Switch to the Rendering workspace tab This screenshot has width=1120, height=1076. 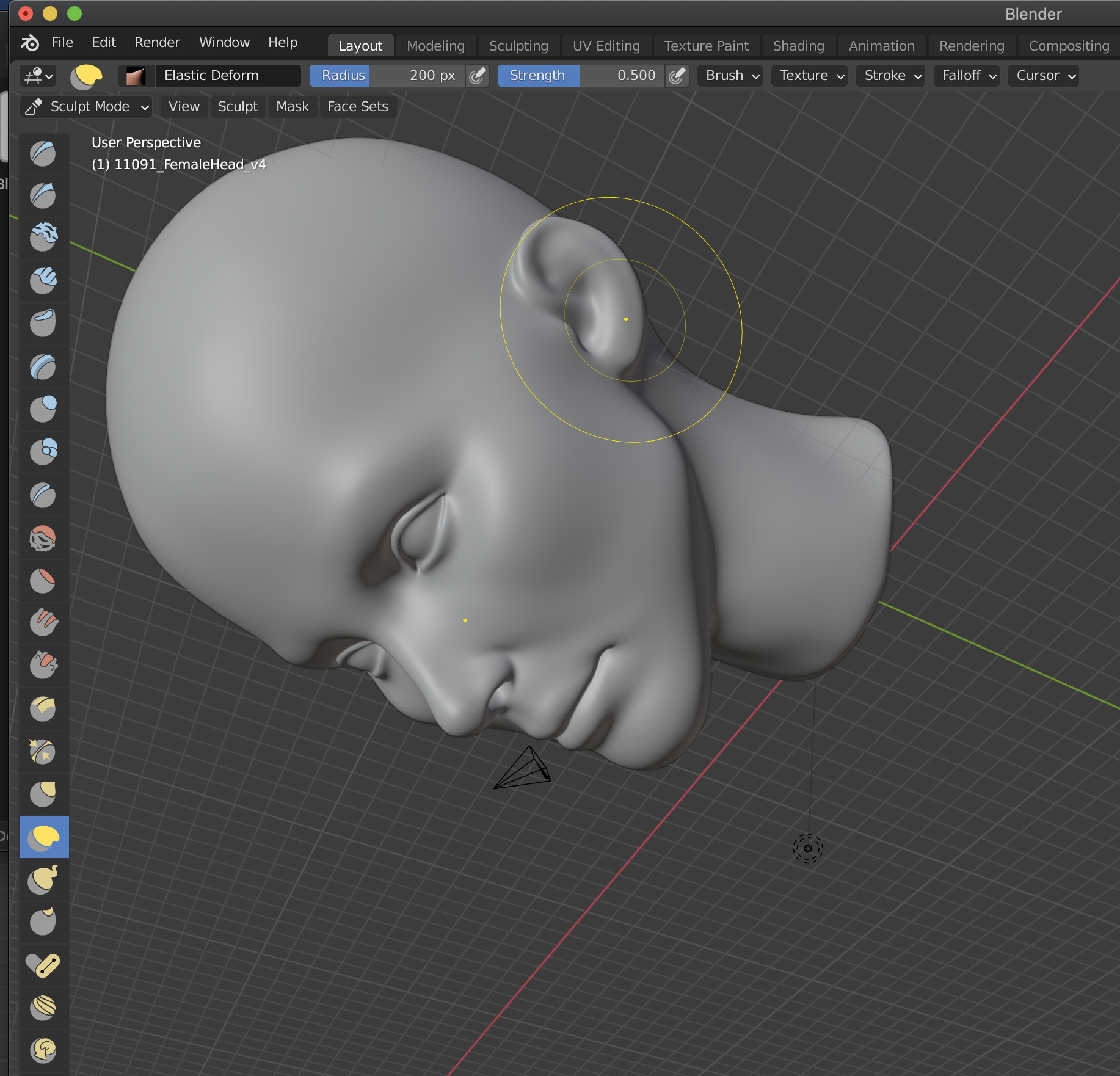coord(972,46)
